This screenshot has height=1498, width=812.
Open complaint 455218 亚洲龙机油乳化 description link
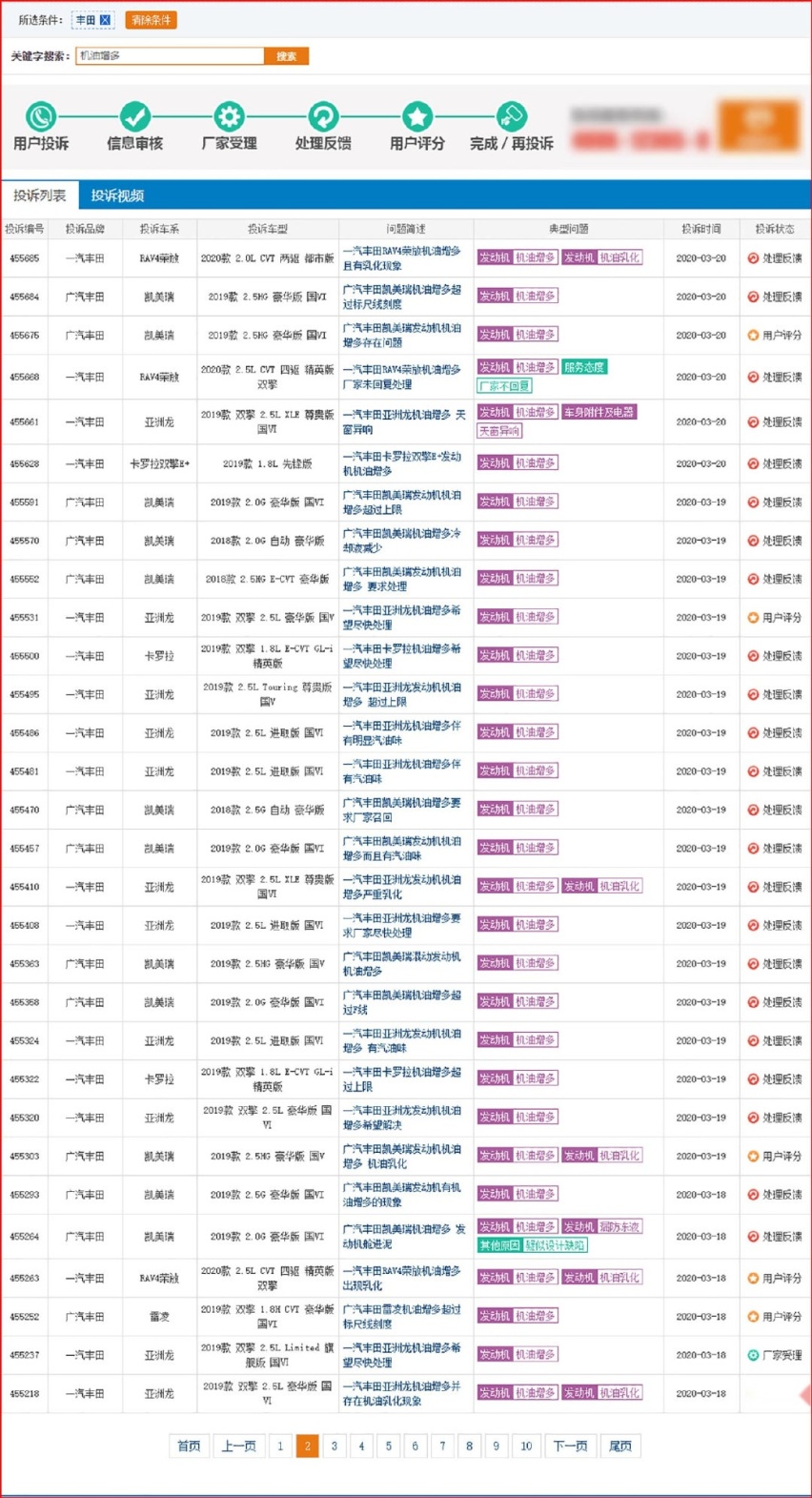point(401,1393)
